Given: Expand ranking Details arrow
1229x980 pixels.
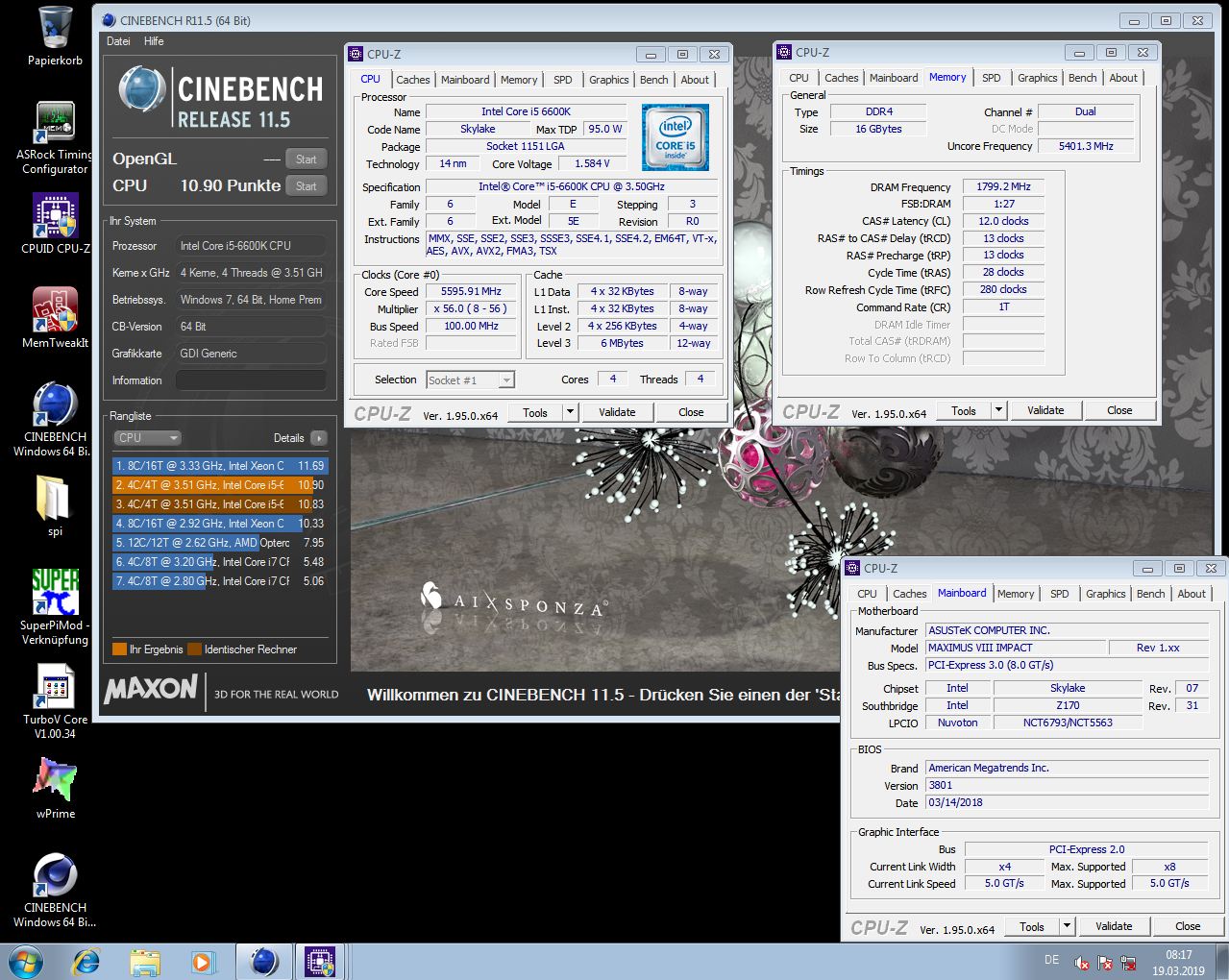Looking at the screenshot, I should 319,438.
